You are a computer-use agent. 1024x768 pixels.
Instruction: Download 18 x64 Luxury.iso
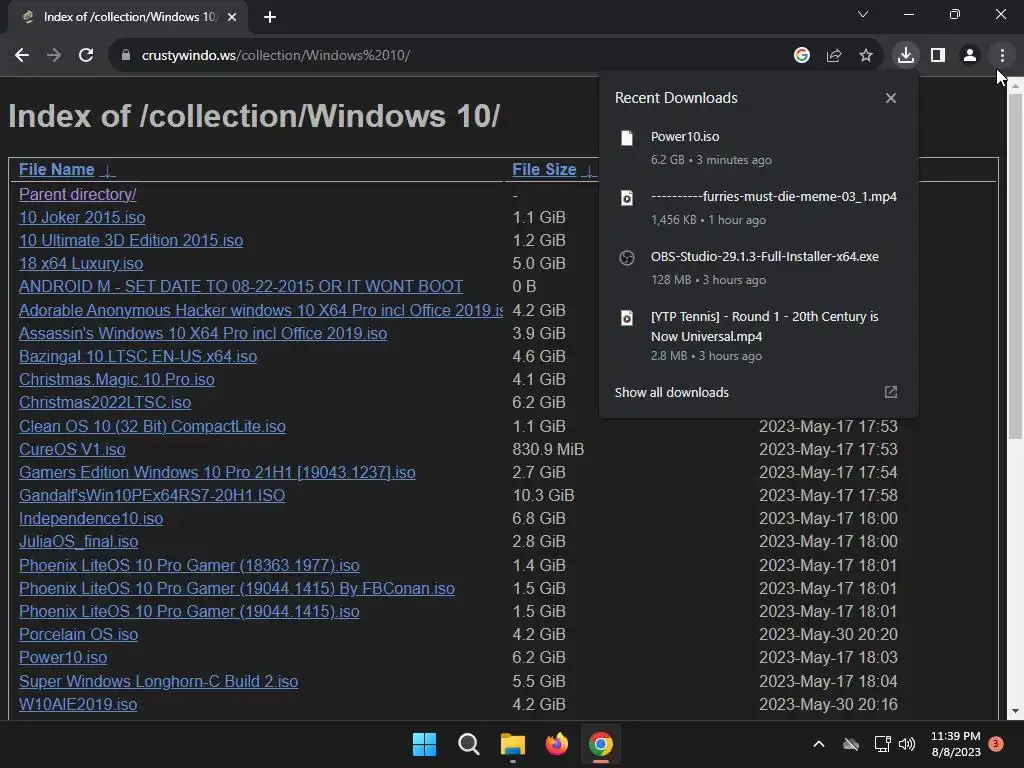coord(81,264)
